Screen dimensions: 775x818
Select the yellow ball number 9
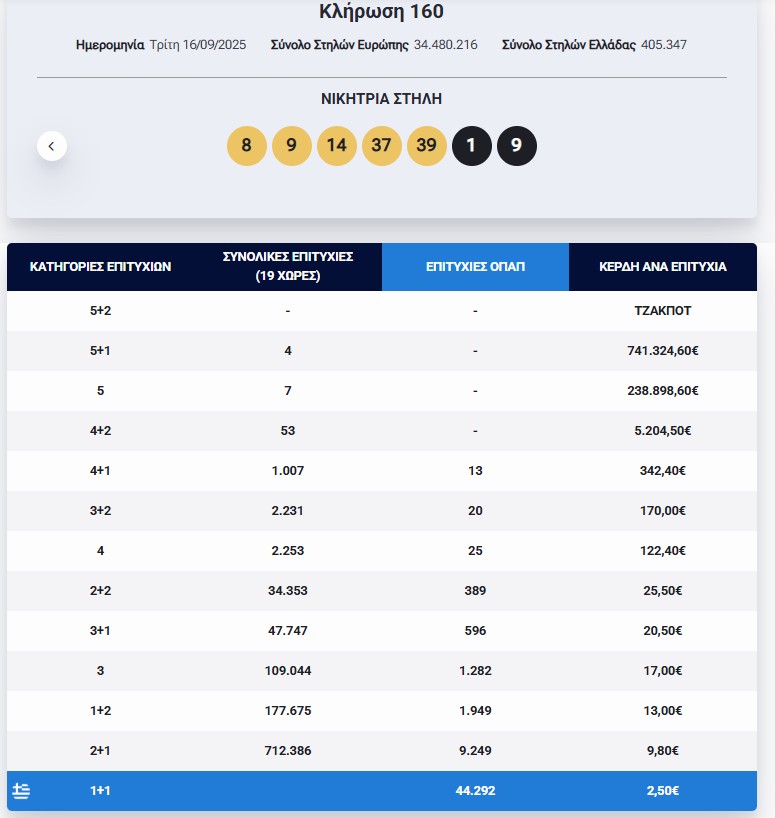pos(292,146)
